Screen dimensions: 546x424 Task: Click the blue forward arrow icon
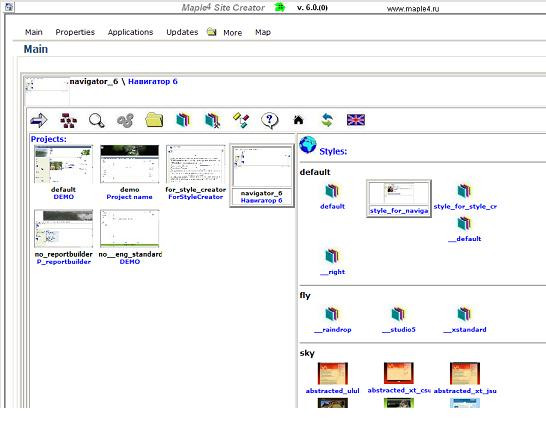[x=39, y=120]
